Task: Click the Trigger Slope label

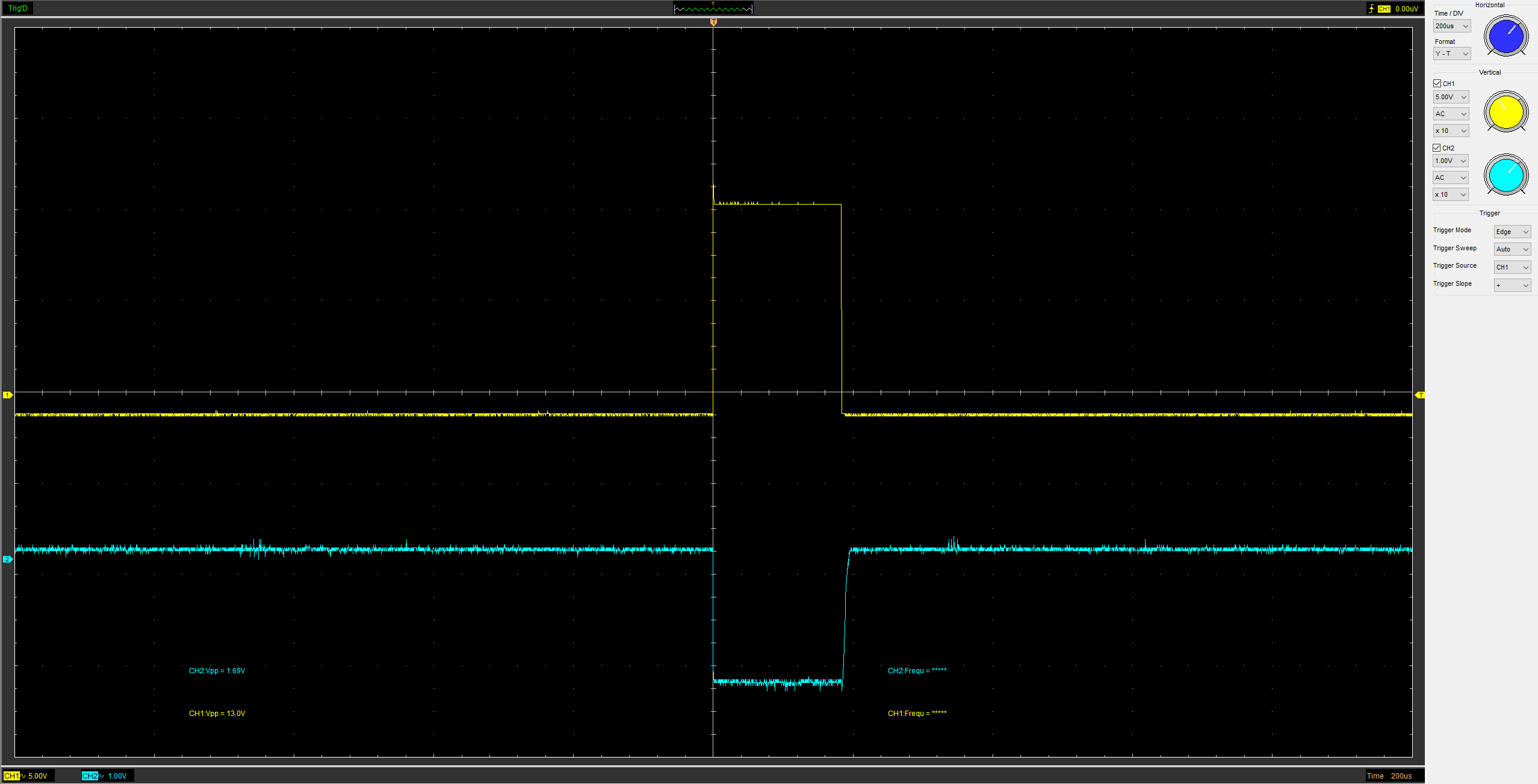Action: coord(1452,283)
